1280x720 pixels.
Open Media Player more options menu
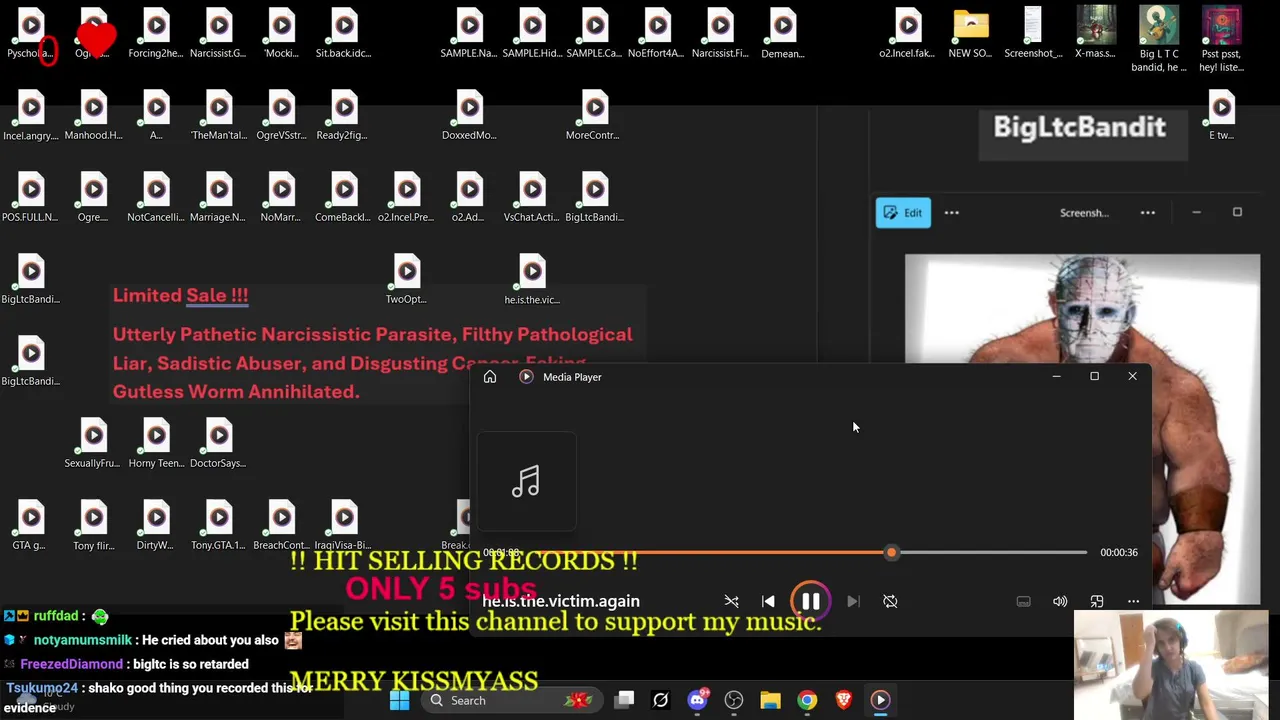point(1133,601)
